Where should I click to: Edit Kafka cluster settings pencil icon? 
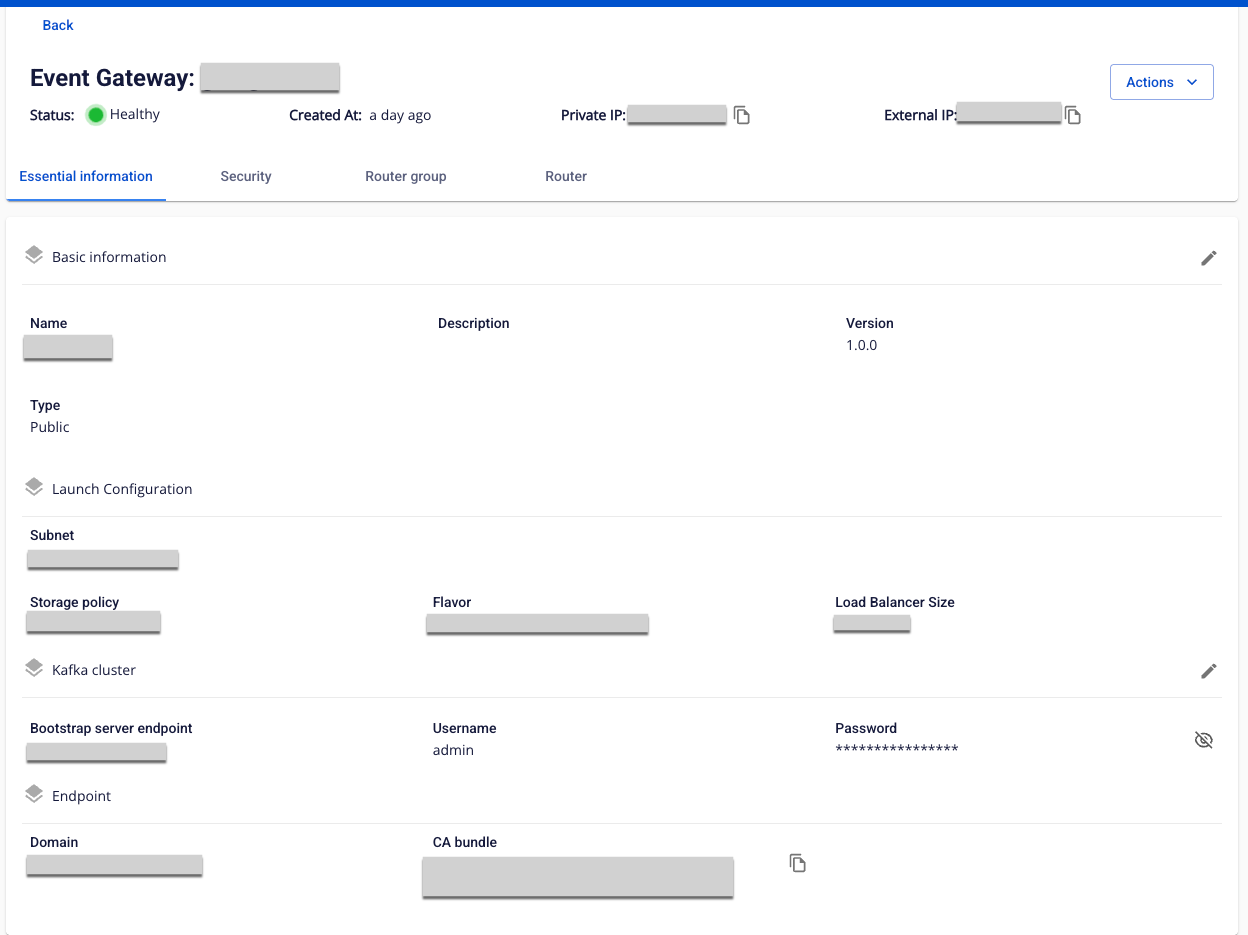[1208, 671]
